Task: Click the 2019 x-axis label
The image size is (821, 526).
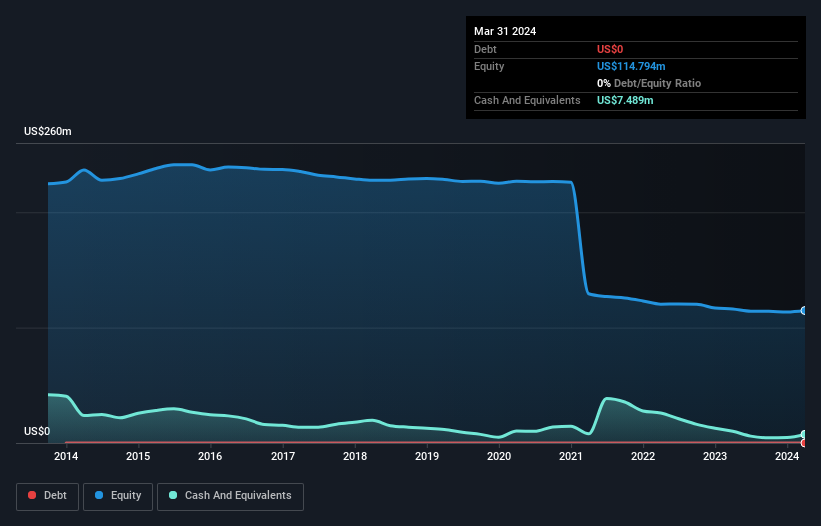Action: 427,456
